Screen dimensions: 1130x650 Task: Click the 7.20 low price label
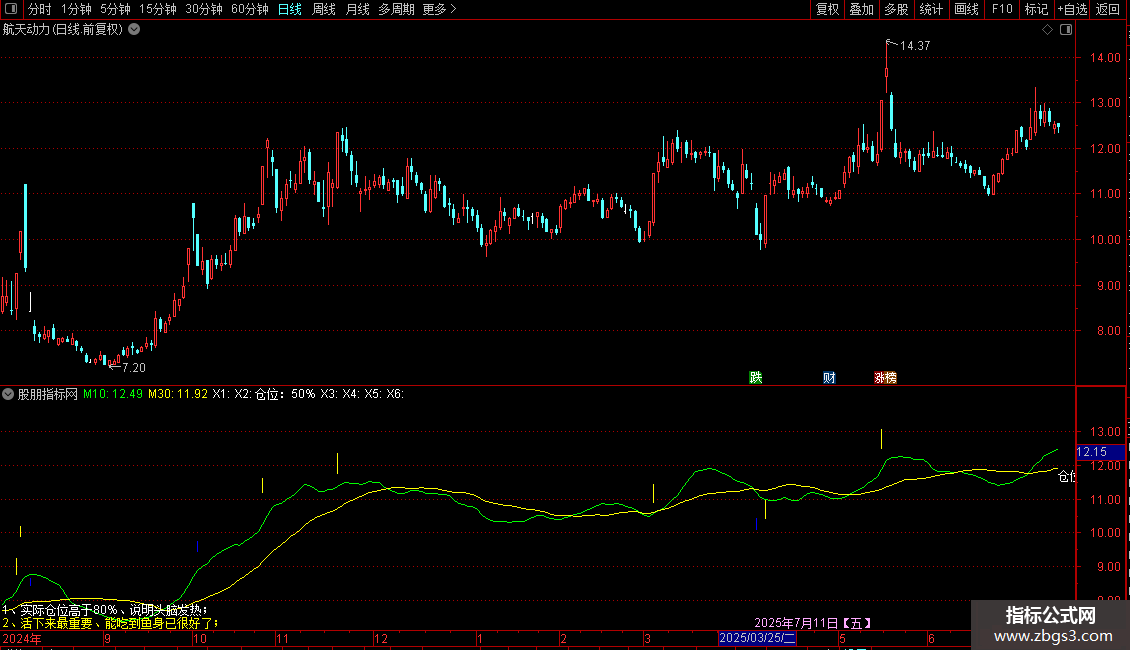(134, 368)
